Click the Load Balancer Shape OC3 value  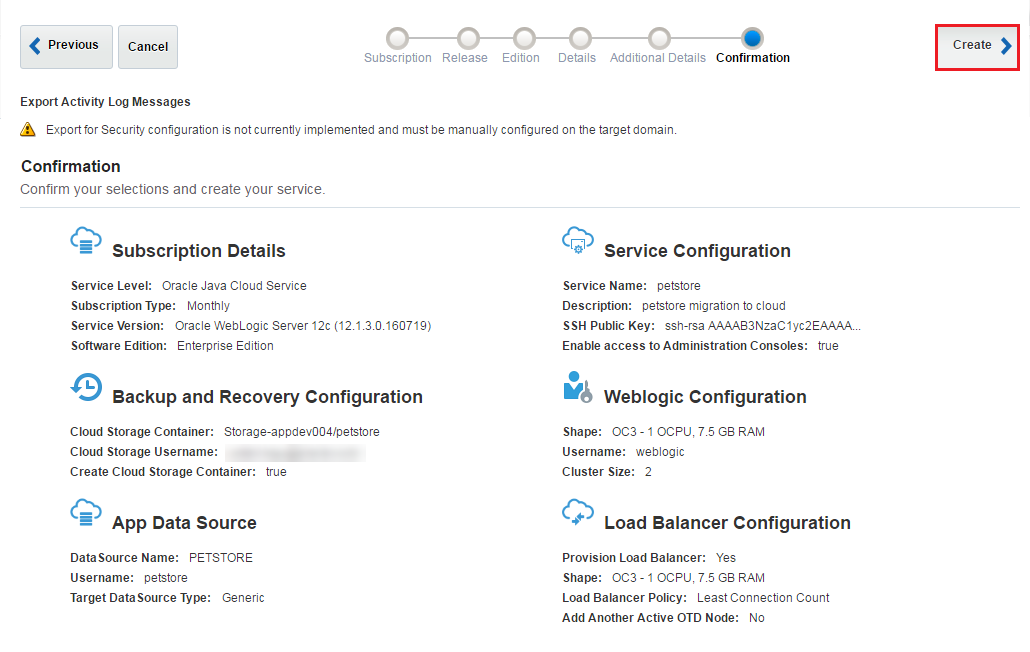[688, 578]
